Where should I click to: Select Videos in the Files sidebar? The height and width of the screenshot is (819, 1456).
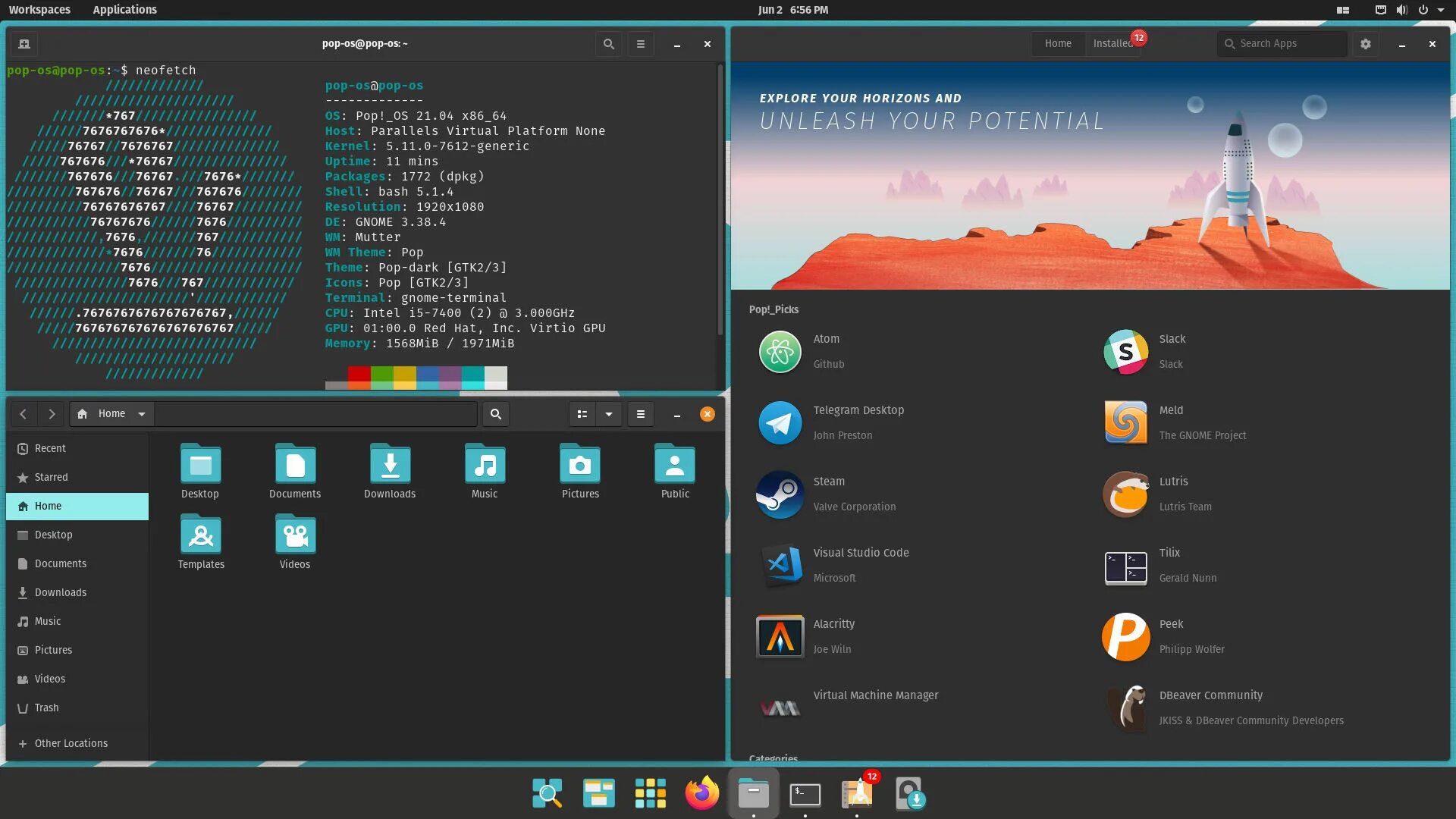(77, 679)
